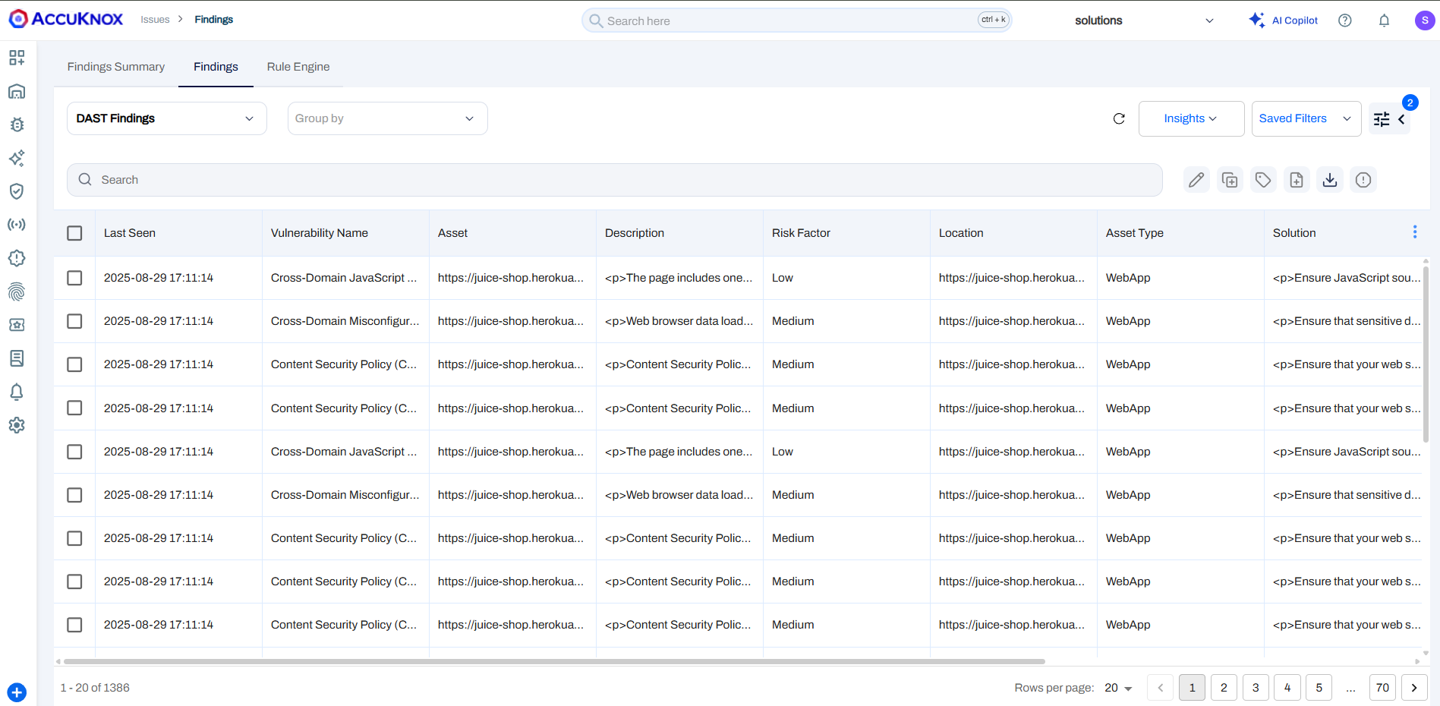Open the filter sliders panel icon
This screenshot has height=706, width=1440.
1382,119
